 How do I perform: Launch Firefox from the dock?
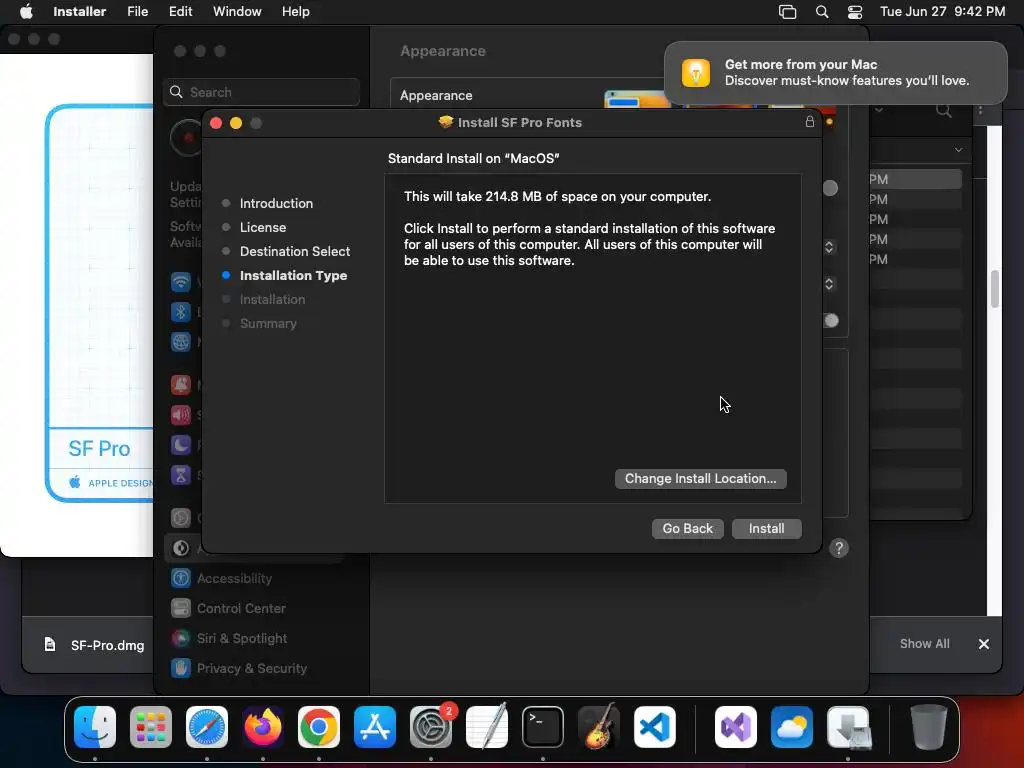(x=263, y=727)
